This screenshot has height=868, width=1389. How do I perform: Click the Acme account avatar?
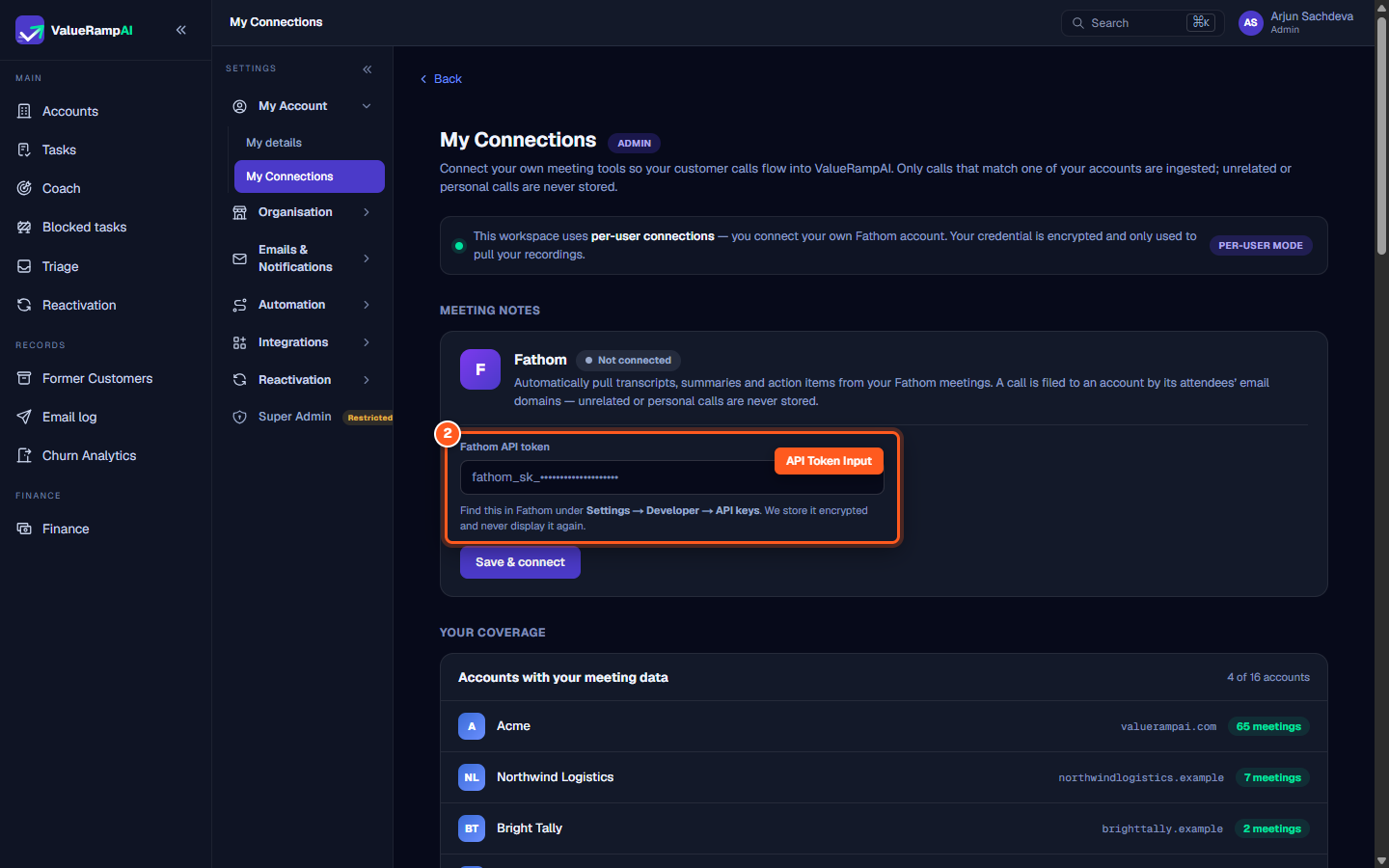tap(472, 726)
